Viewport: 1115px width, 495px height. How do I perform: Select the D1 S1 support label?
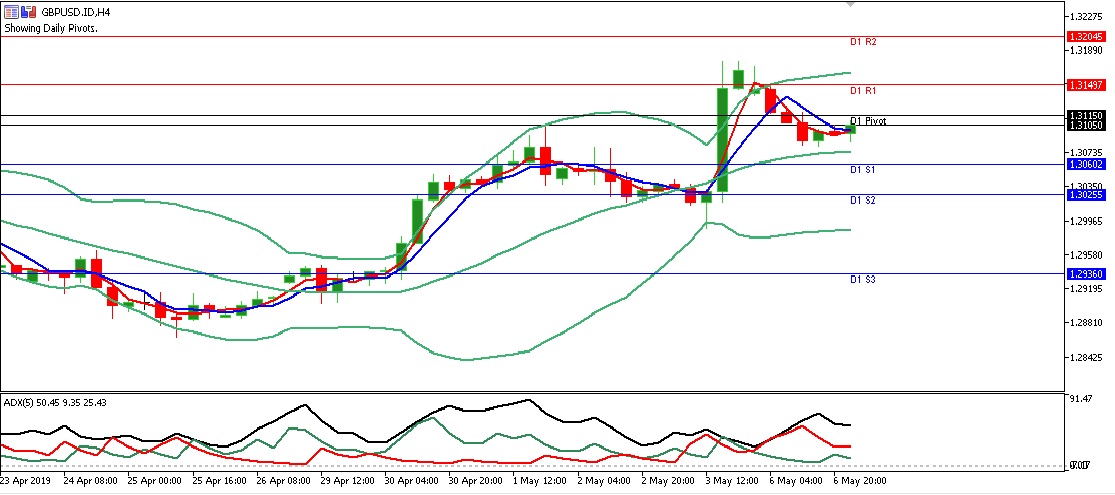point(863,171)
